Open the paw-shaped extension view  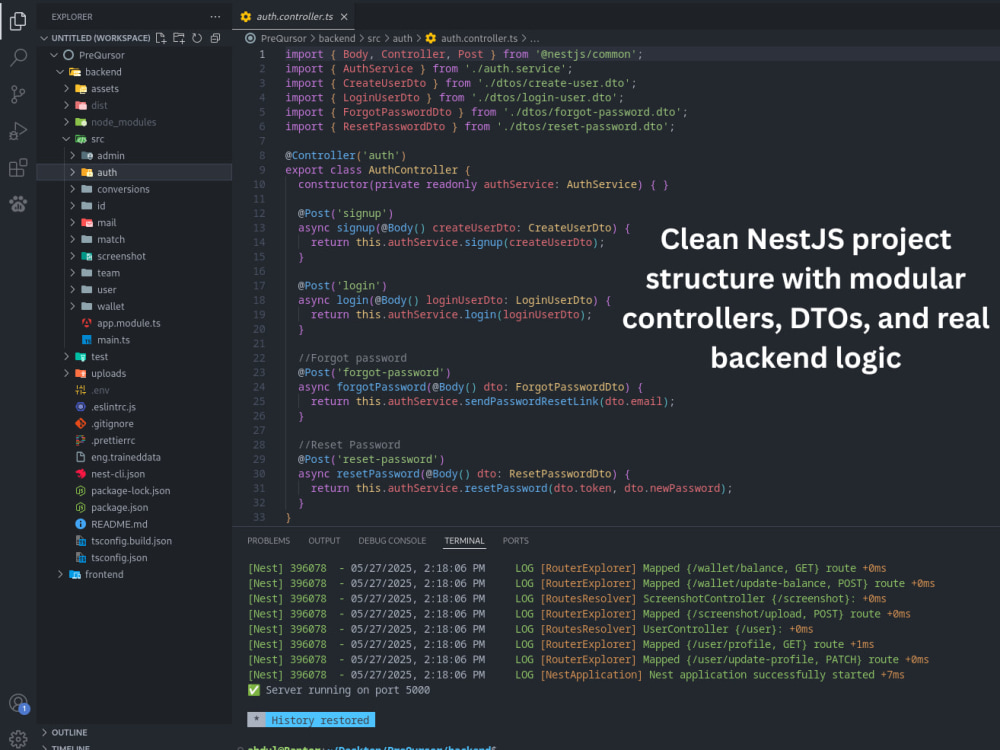point(18,204)
